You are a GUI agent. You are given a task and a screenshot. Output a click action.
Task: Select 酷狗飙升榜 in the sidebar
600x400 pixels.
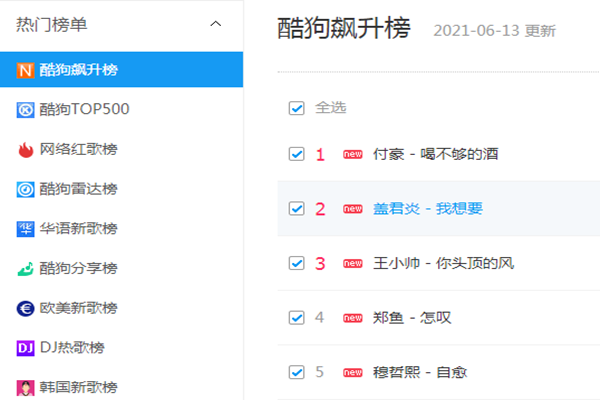coord(121,70)
